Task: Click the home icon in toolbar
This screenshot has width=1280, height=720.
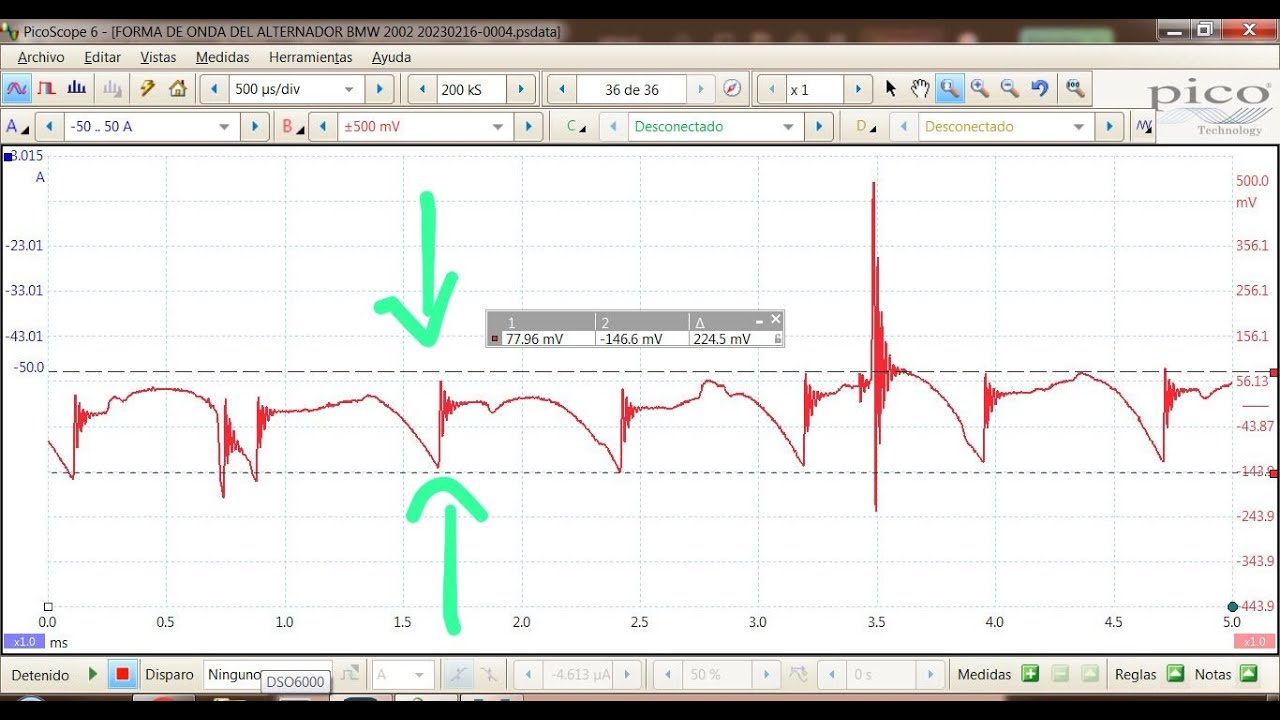Action: [178, 89]
